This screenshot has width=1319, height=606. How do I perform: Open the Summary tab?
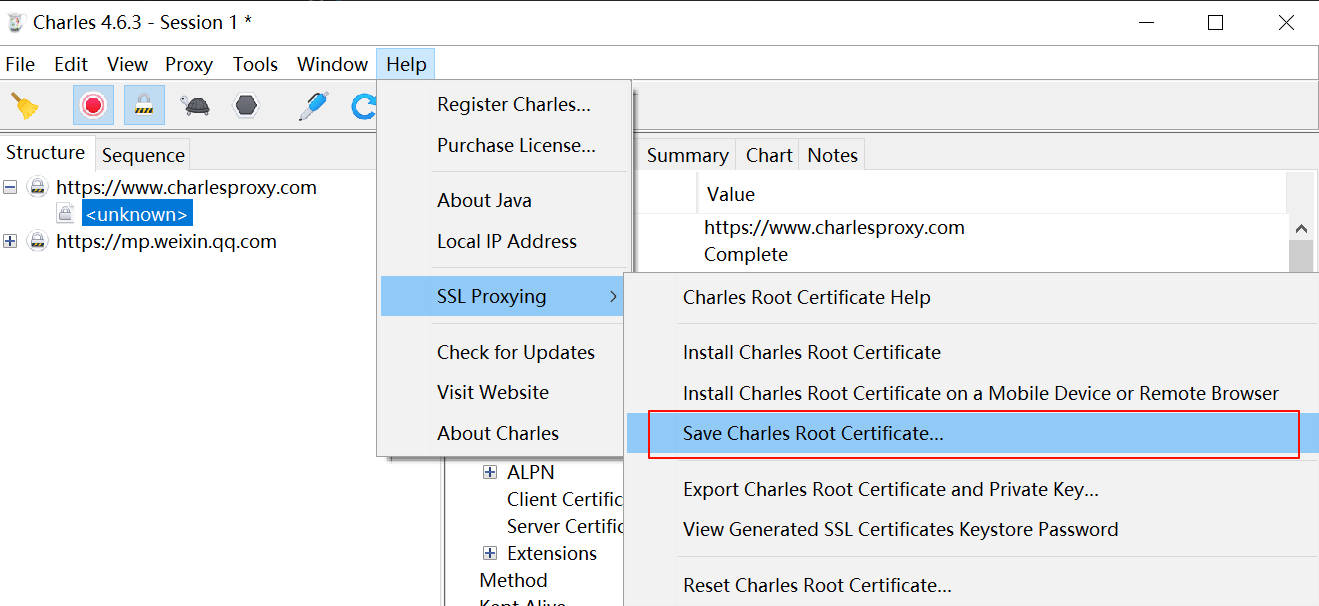687,155
